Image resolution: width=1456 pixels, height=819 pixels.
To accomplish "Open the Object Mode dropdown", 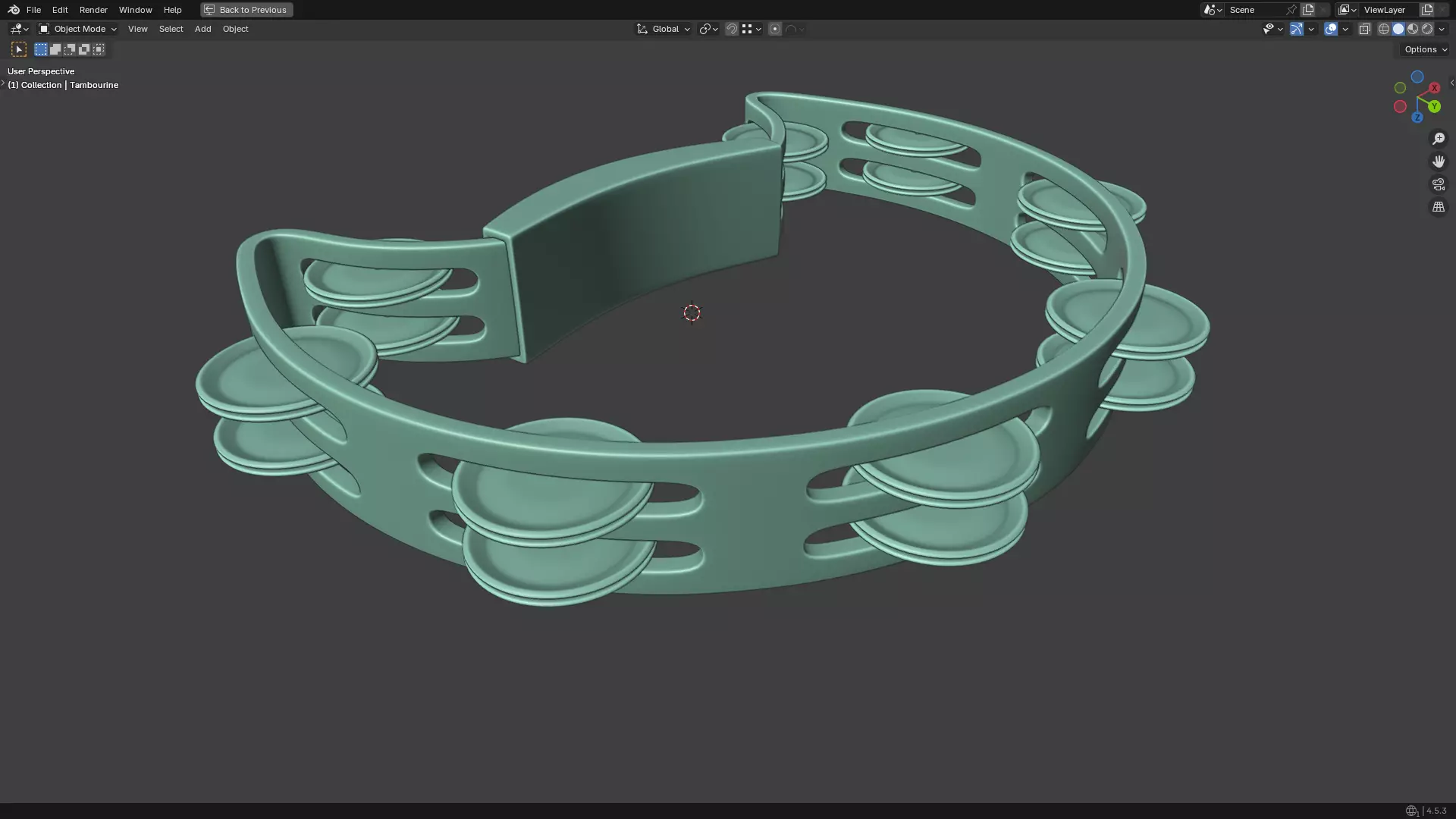I will click(77, 29).
